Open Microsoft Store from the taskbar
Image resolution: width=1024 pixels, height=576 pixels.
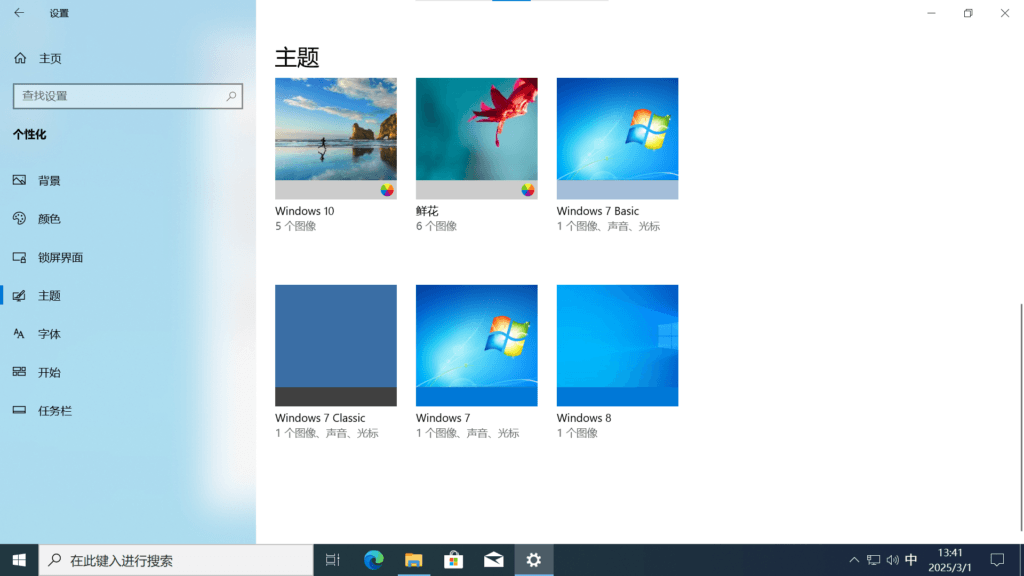point(453,559)
